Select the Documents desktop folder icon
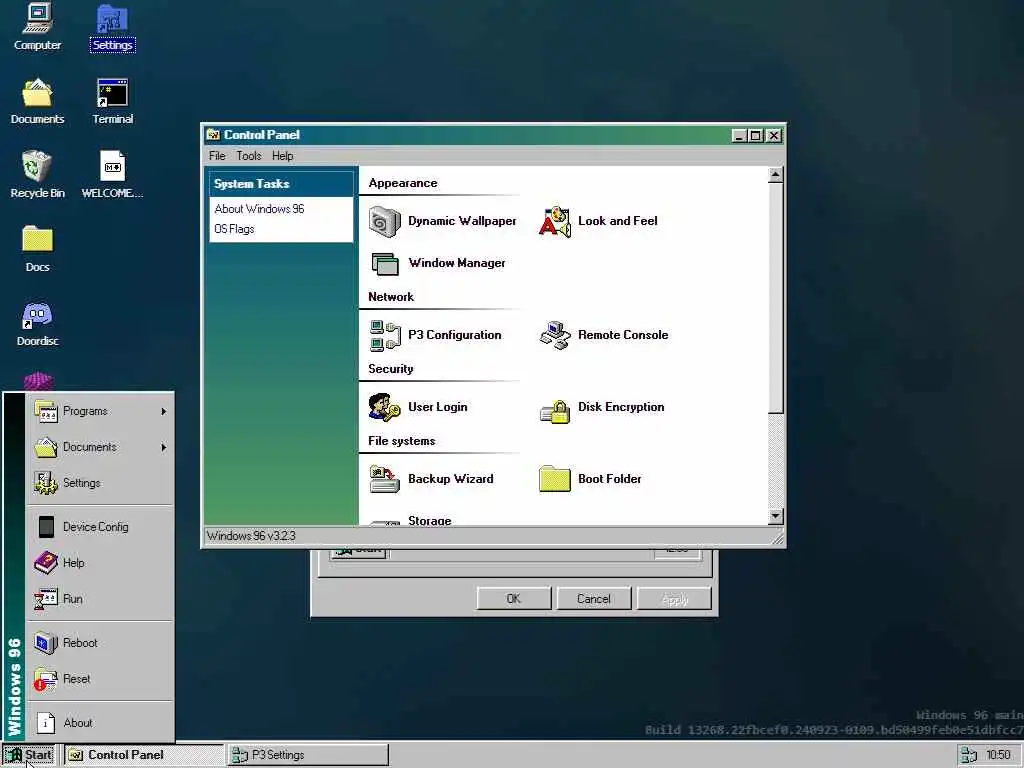 tap(37, 101)
